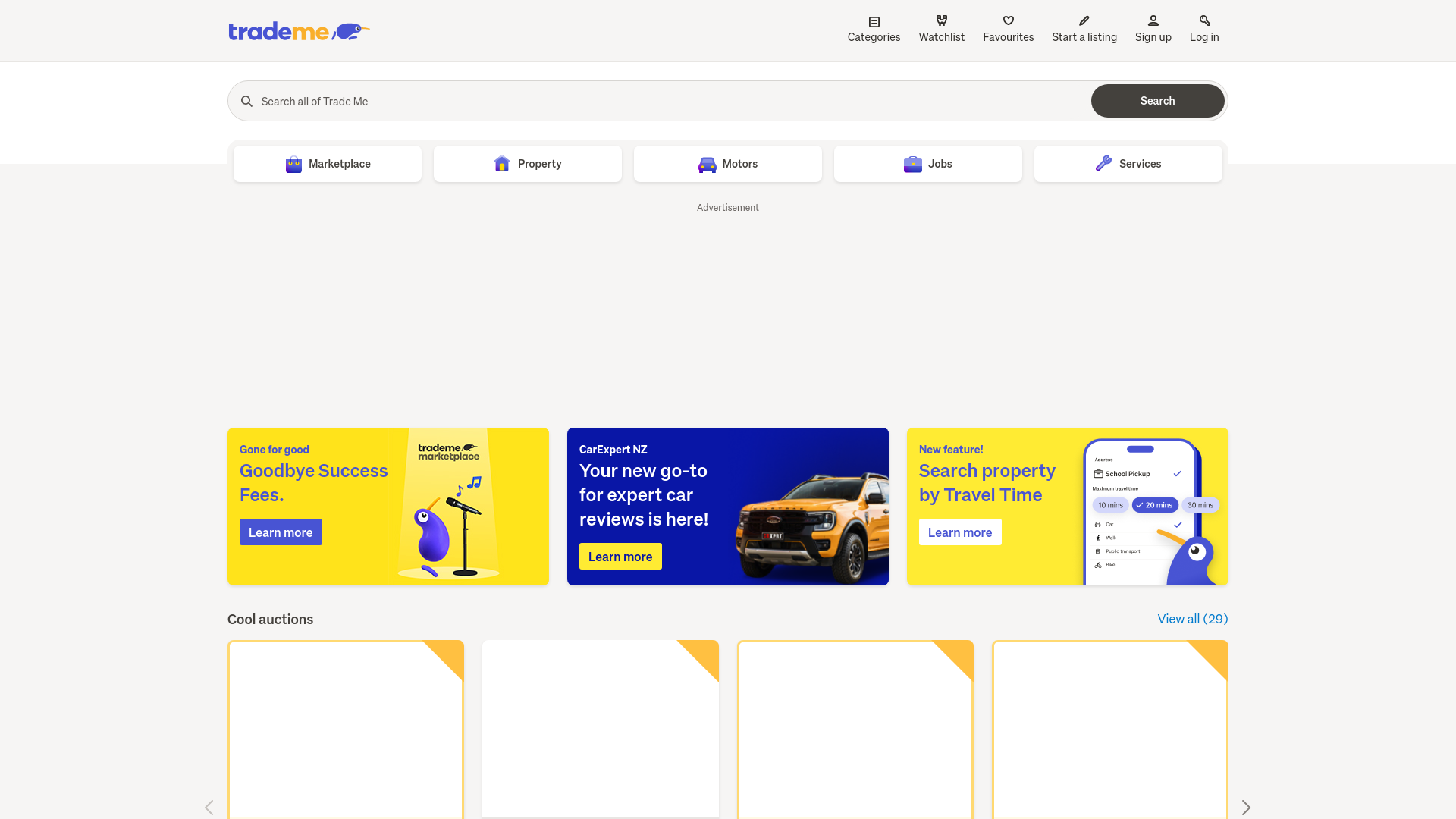1456x819 pixels.
Task: Click the Services wrench icon
Action: coord(1104,163)
